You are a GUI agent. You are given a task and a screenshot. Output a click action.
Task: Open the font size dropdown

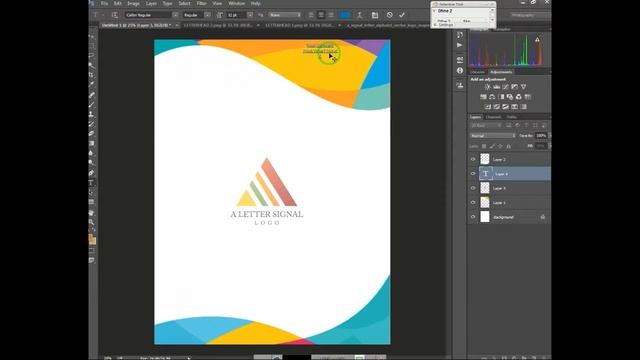coord(250,15)
